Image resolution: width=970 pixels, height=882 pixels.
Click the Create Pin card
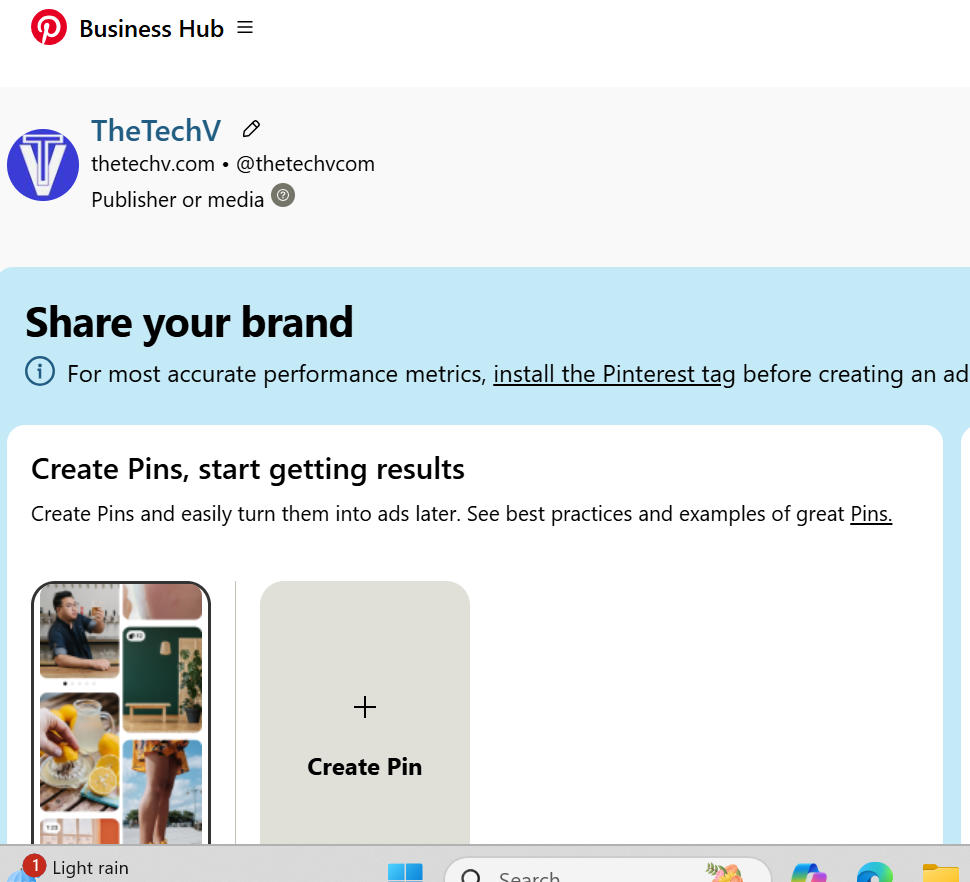365,713
